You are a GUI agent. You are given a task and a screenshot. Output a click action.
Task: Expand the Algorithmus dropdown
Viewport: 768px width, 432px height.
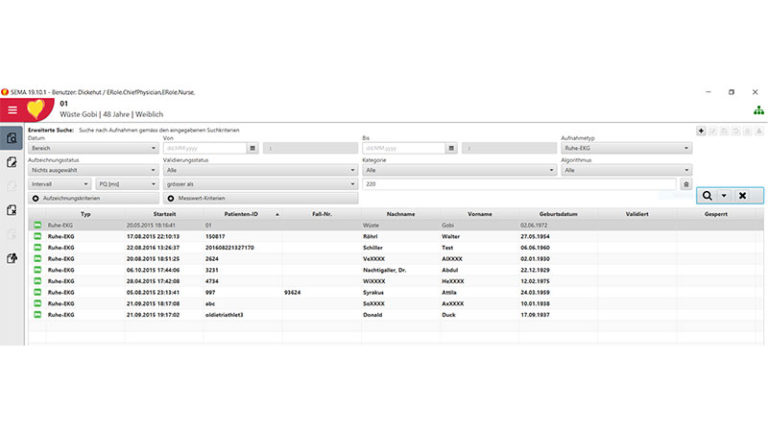625,170
